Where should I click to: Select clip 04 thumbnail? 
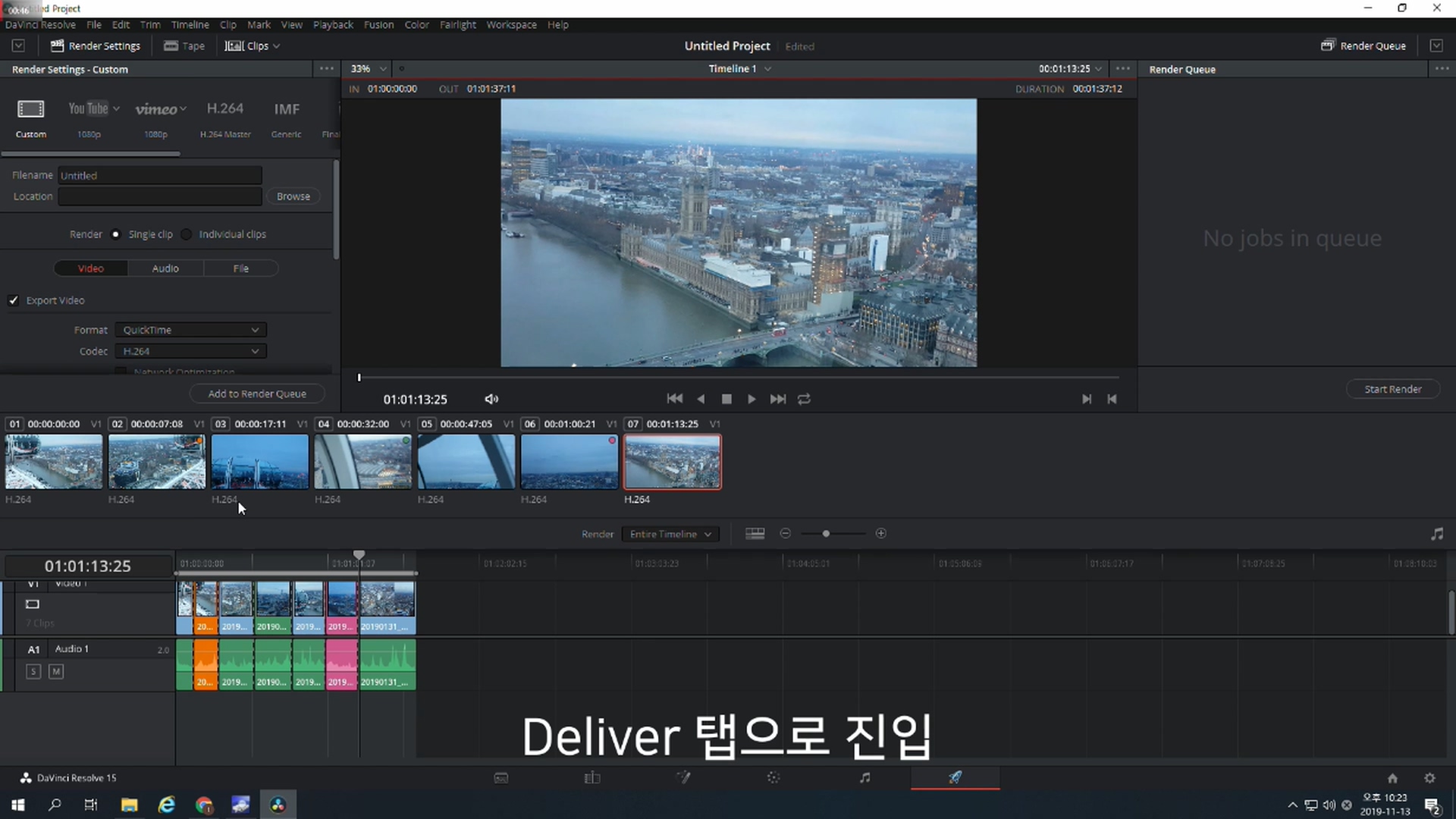tap(362, 462)
